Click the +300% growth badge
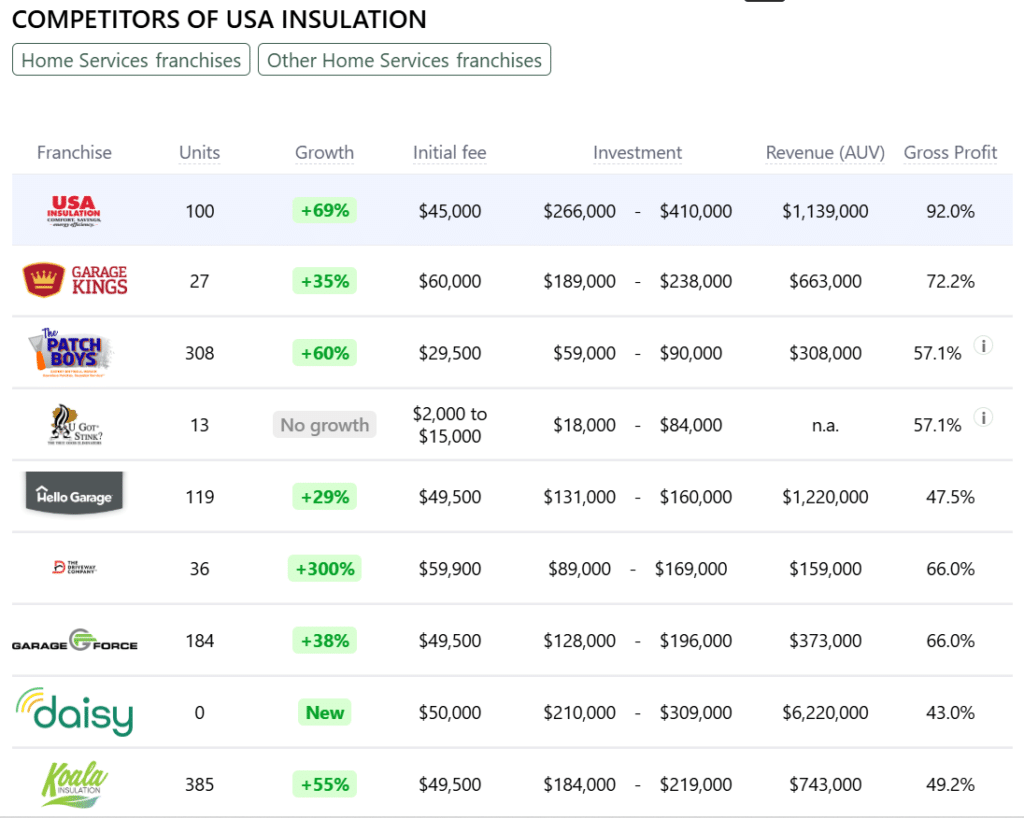 tap(325, 569)
